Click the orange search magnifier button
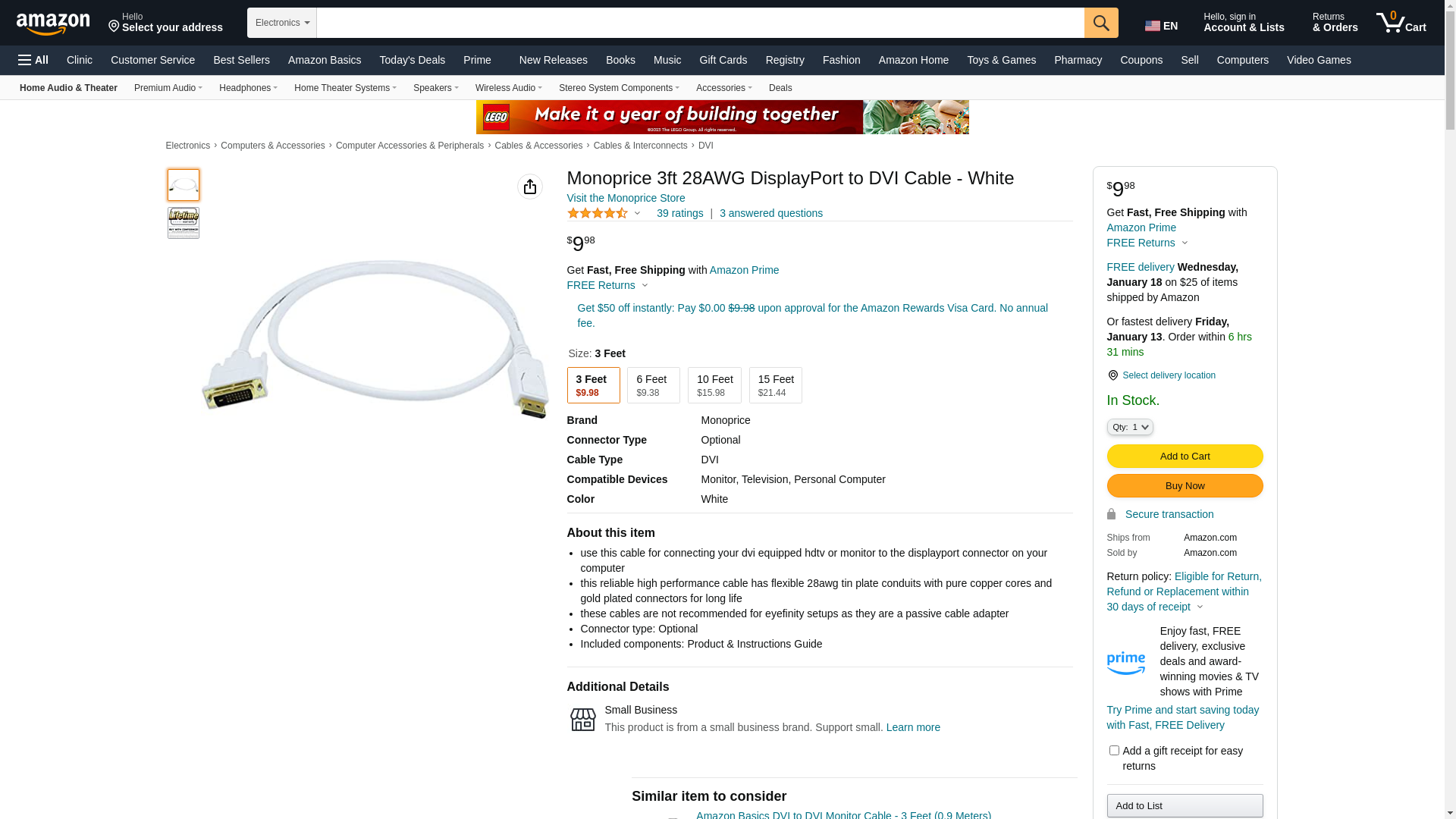 pos(1101,23)
